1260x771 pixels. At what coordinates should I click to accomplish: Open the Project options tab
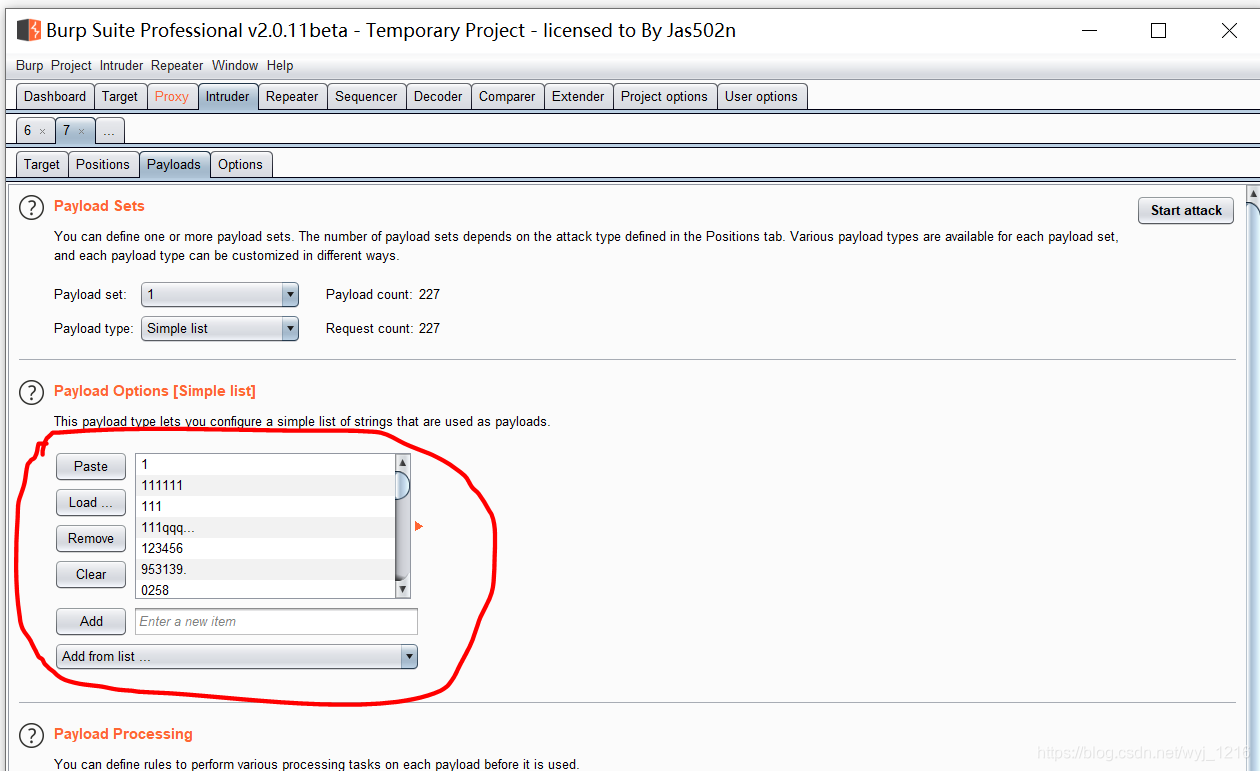pos(664,96)
